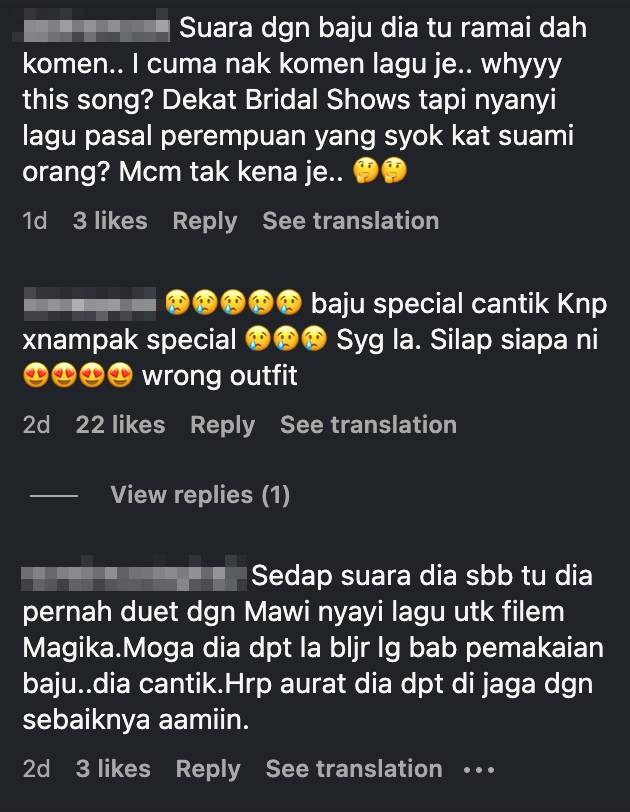View the 22 likes list
The height and width of the screenshot is (812, 630).
tap(120, 425)
